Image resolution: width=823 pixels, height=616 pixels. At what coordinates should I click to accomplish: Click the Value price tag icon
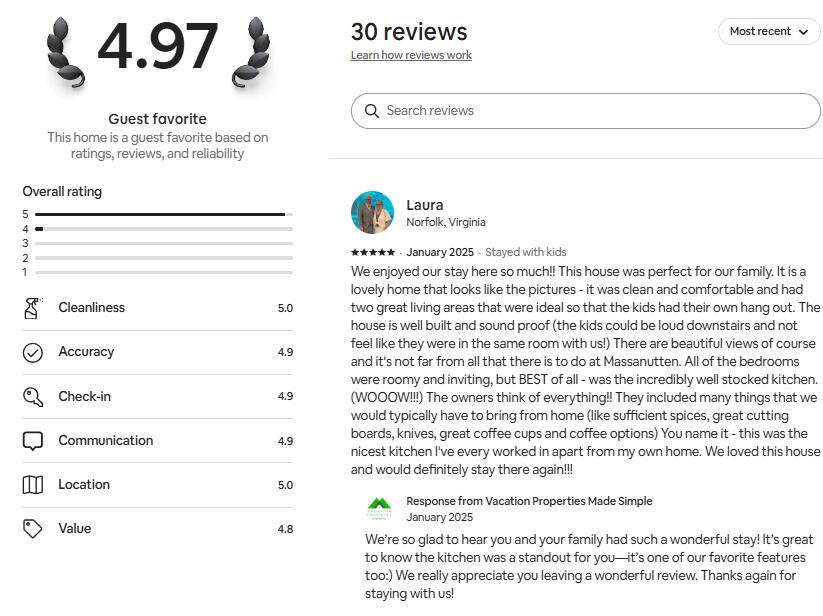(33, 529)
